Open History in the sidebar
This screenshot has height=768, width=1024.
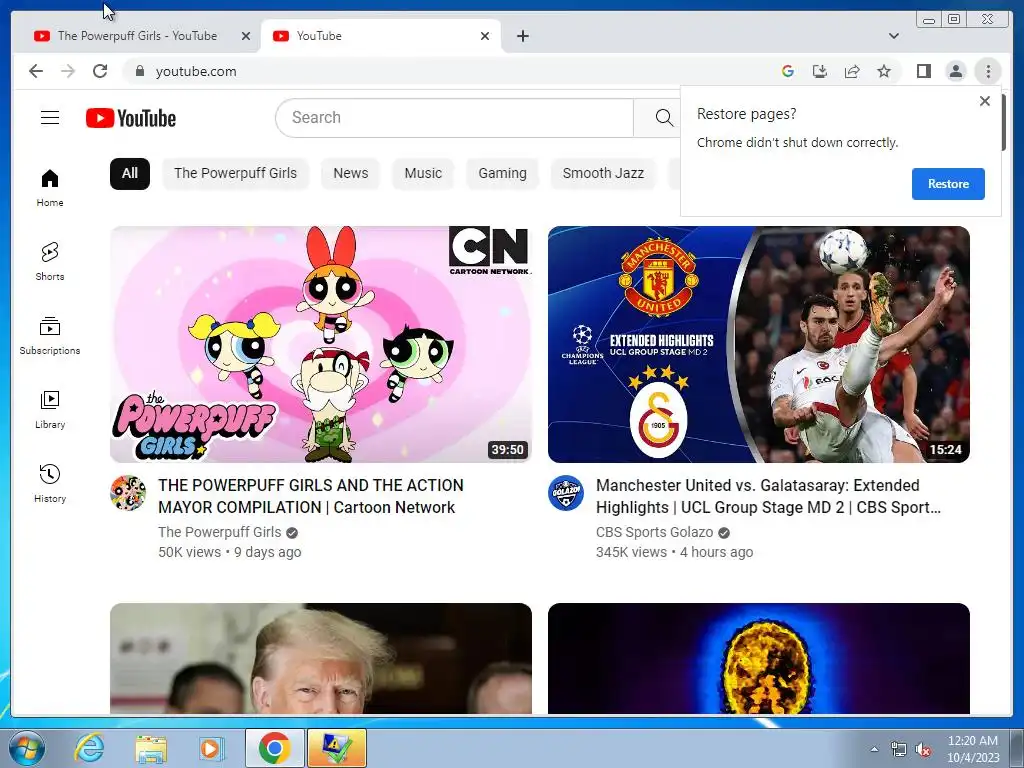click(x=50, y=483)
